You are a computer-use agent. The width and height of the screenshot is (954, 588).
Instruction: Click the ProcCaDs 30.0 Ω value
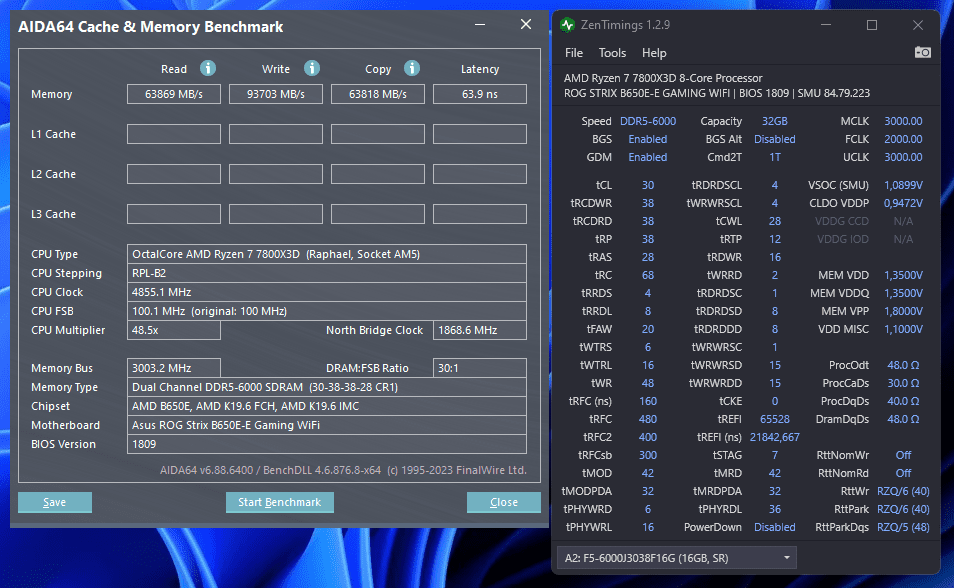(903, 383)
